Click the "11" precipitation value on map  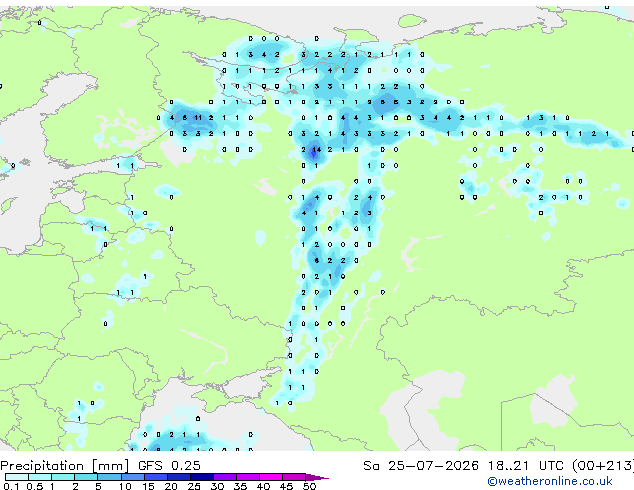pos(198,118)
